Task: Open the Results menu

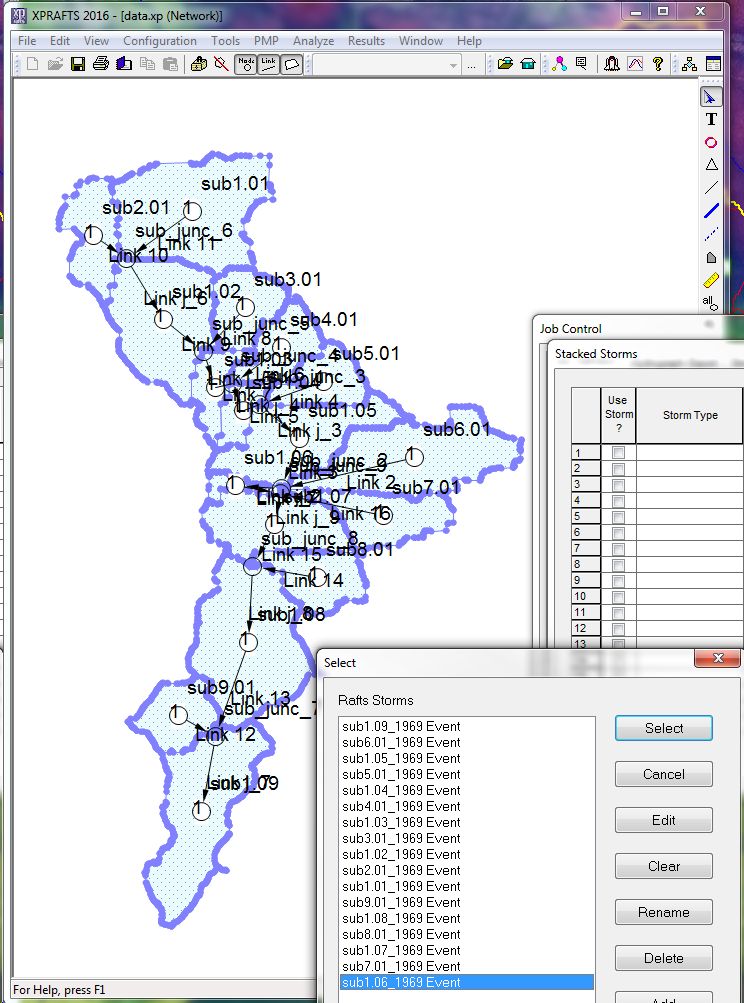Action: [x=366, y=41]
